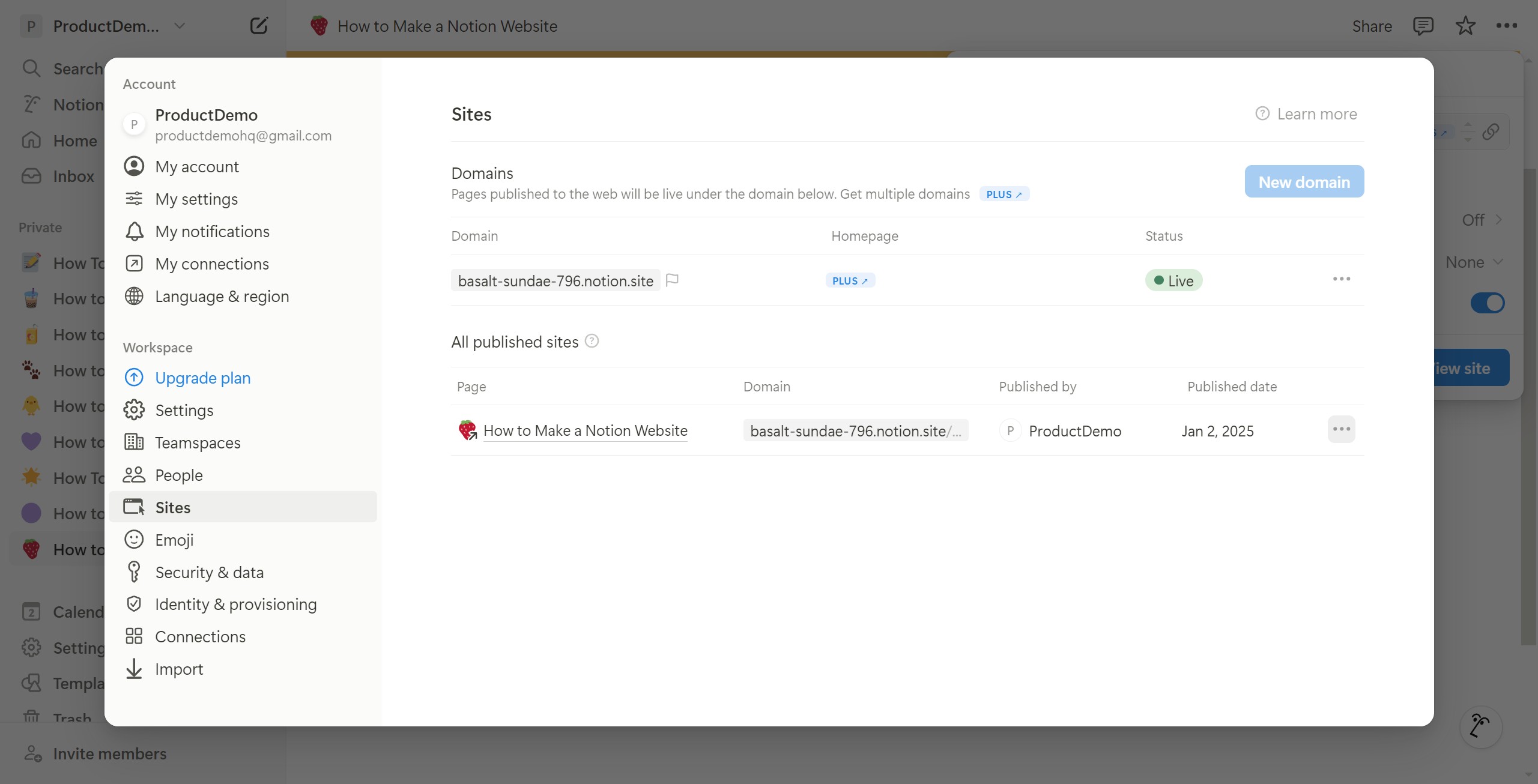
Task: Open Language & region settings
Action: click(x=243, y=296)
